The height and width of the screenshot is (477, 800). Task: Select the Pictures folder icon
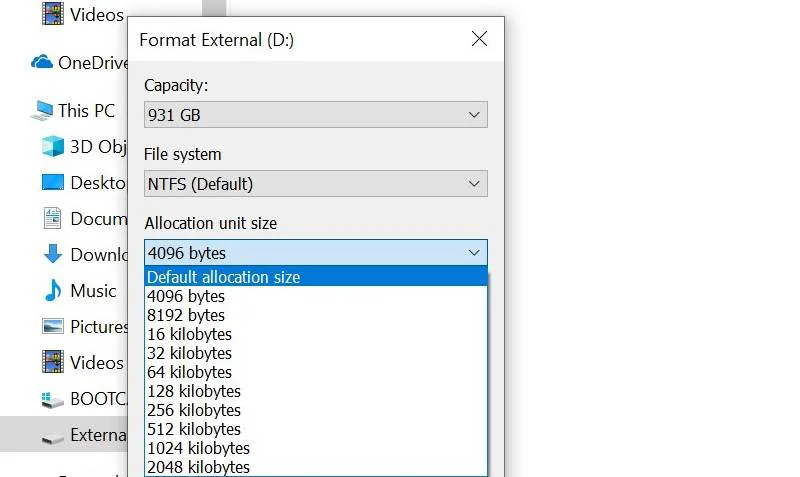(x=53, y=326)
